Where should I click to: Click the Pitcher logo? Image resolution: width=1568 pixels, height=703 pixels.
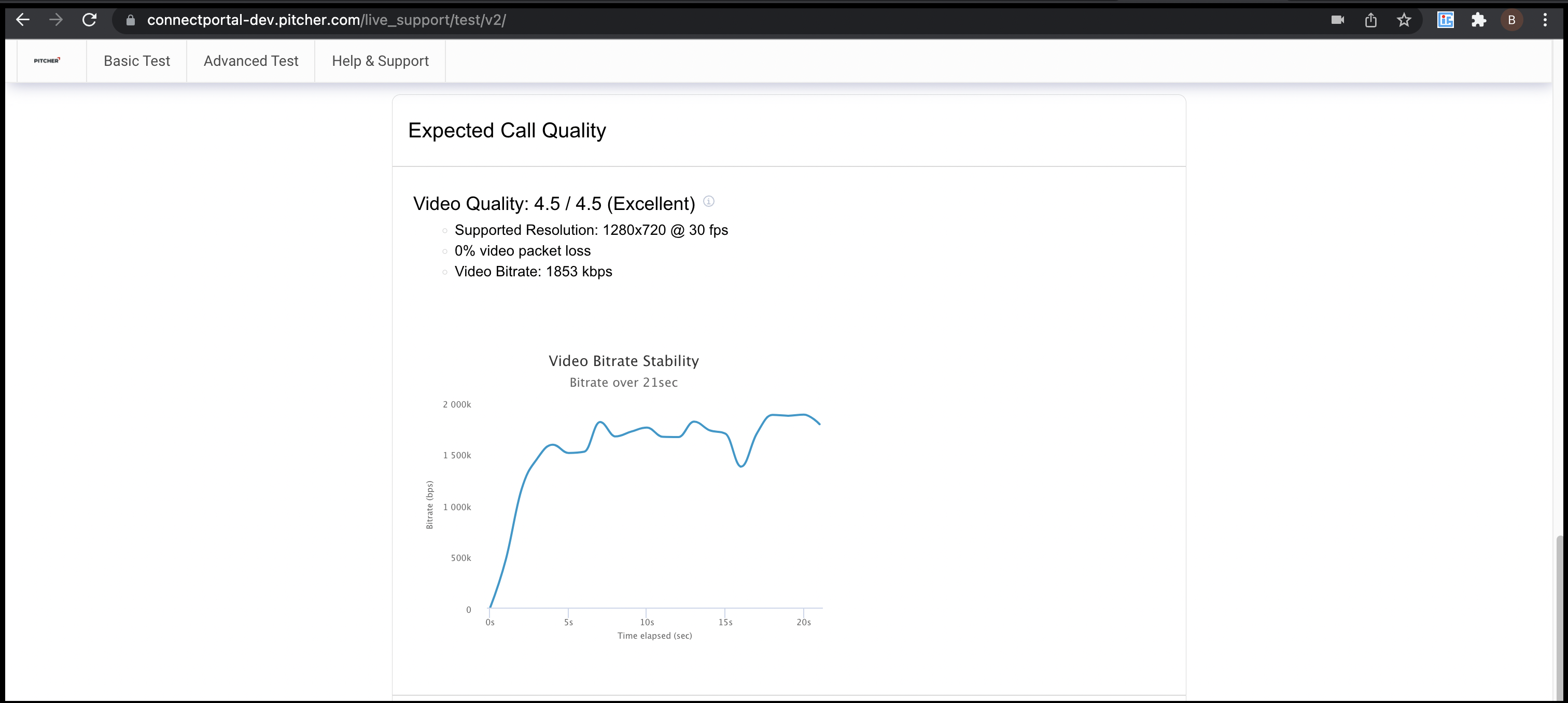[48, 61]
